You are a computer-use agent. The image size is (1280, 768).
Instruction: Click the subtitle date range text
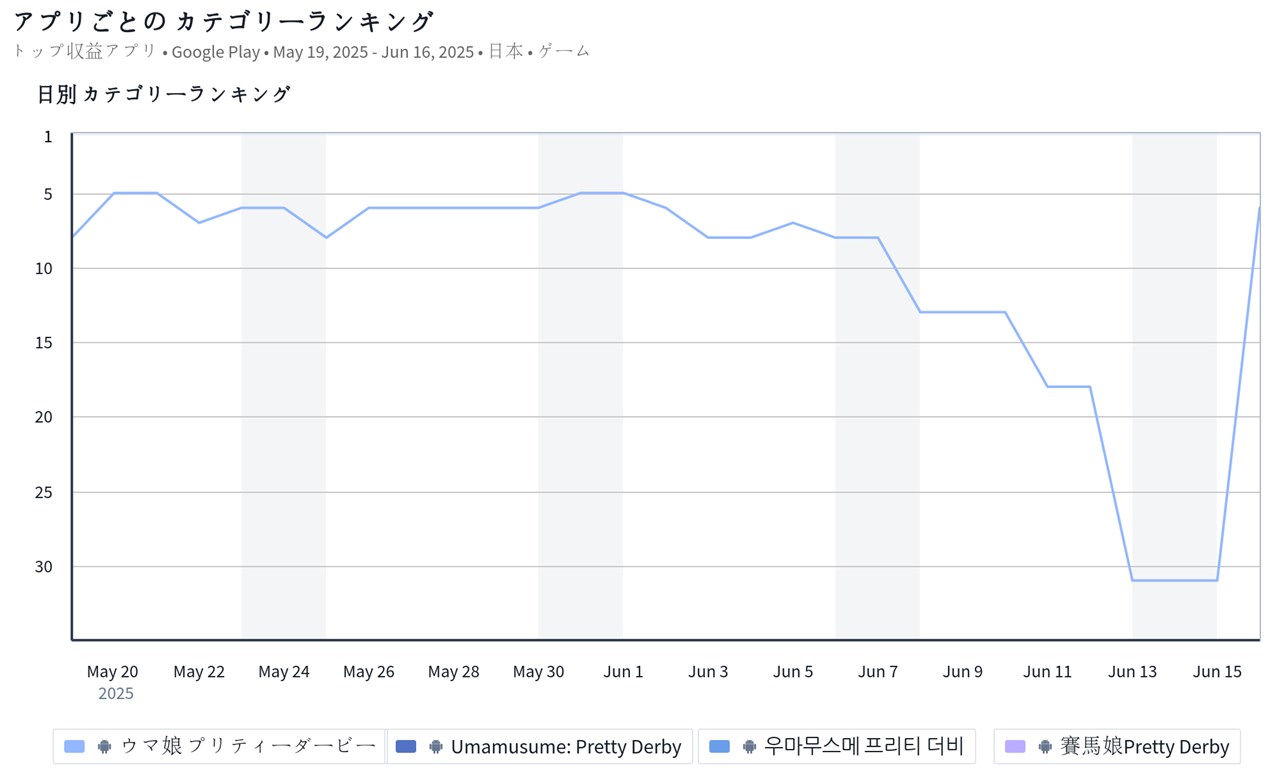pos(373,52)
